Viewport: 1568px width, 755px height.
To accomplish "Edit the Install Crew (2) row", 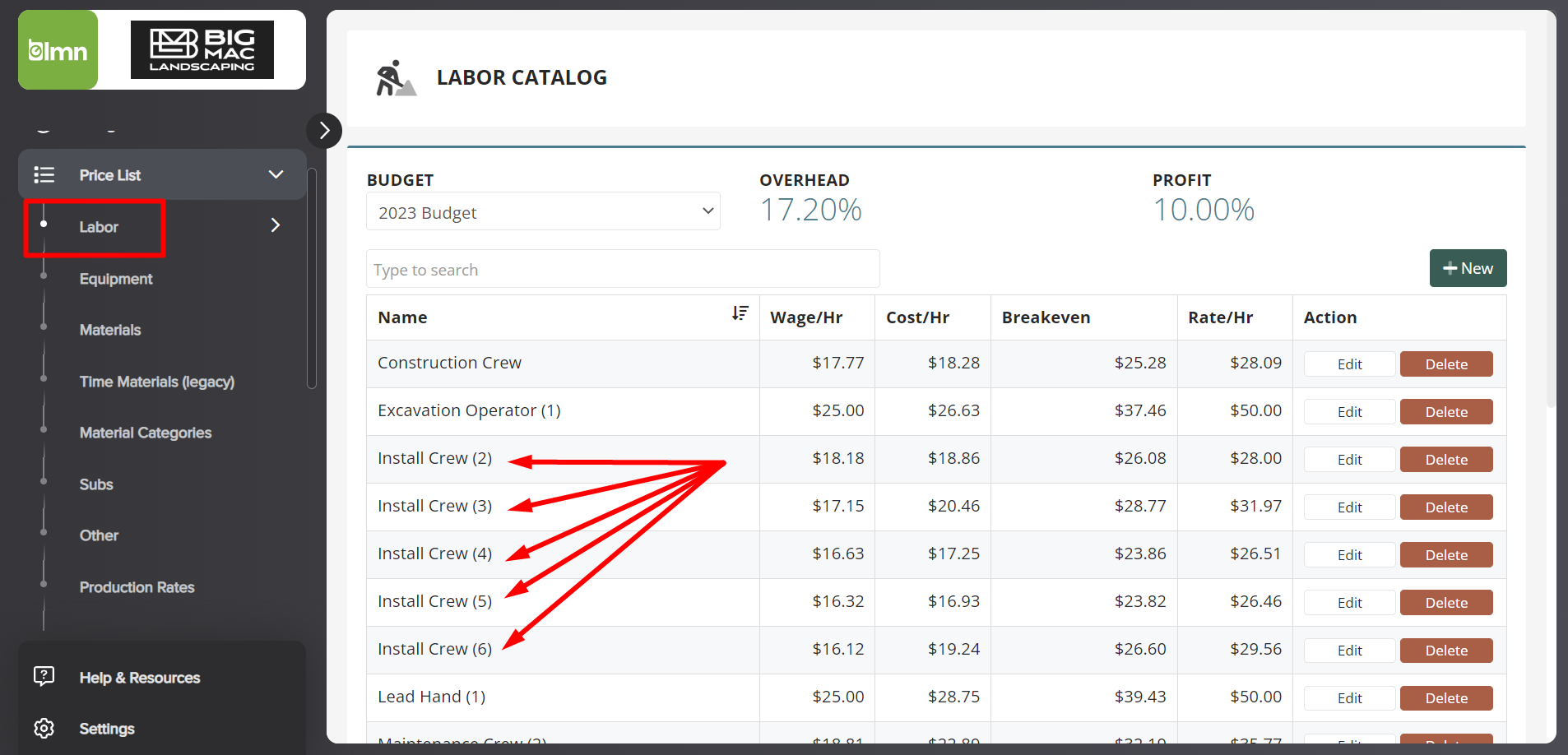I will tap(1349, 460).
